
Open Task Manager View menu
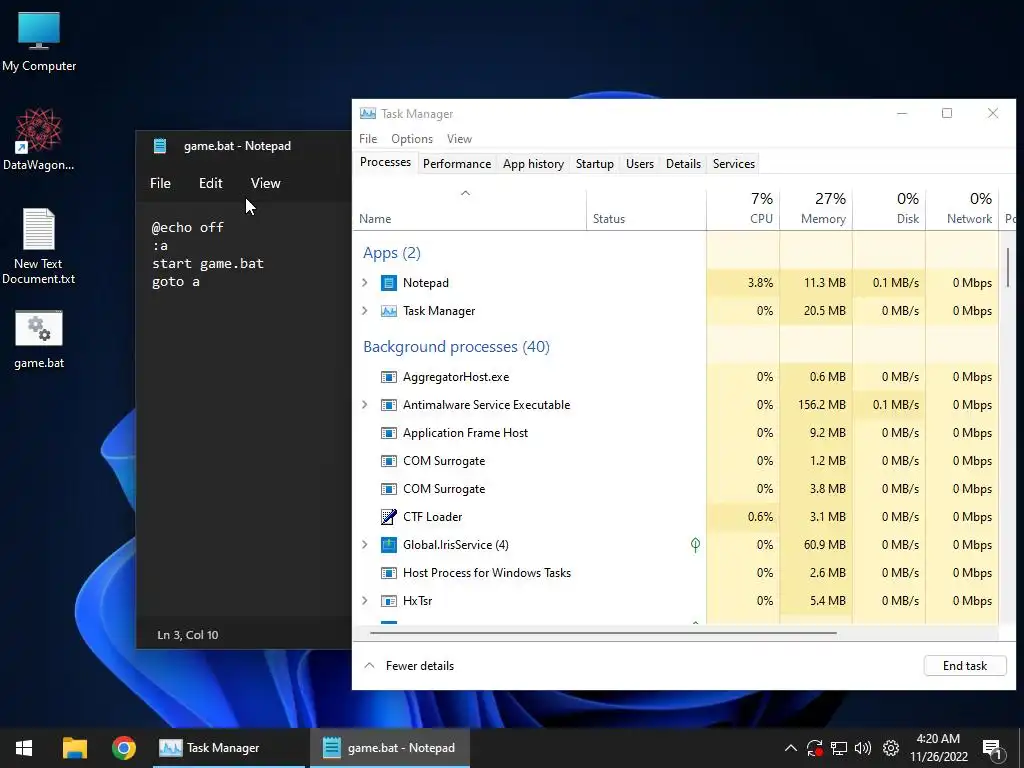tap(459, 138)
